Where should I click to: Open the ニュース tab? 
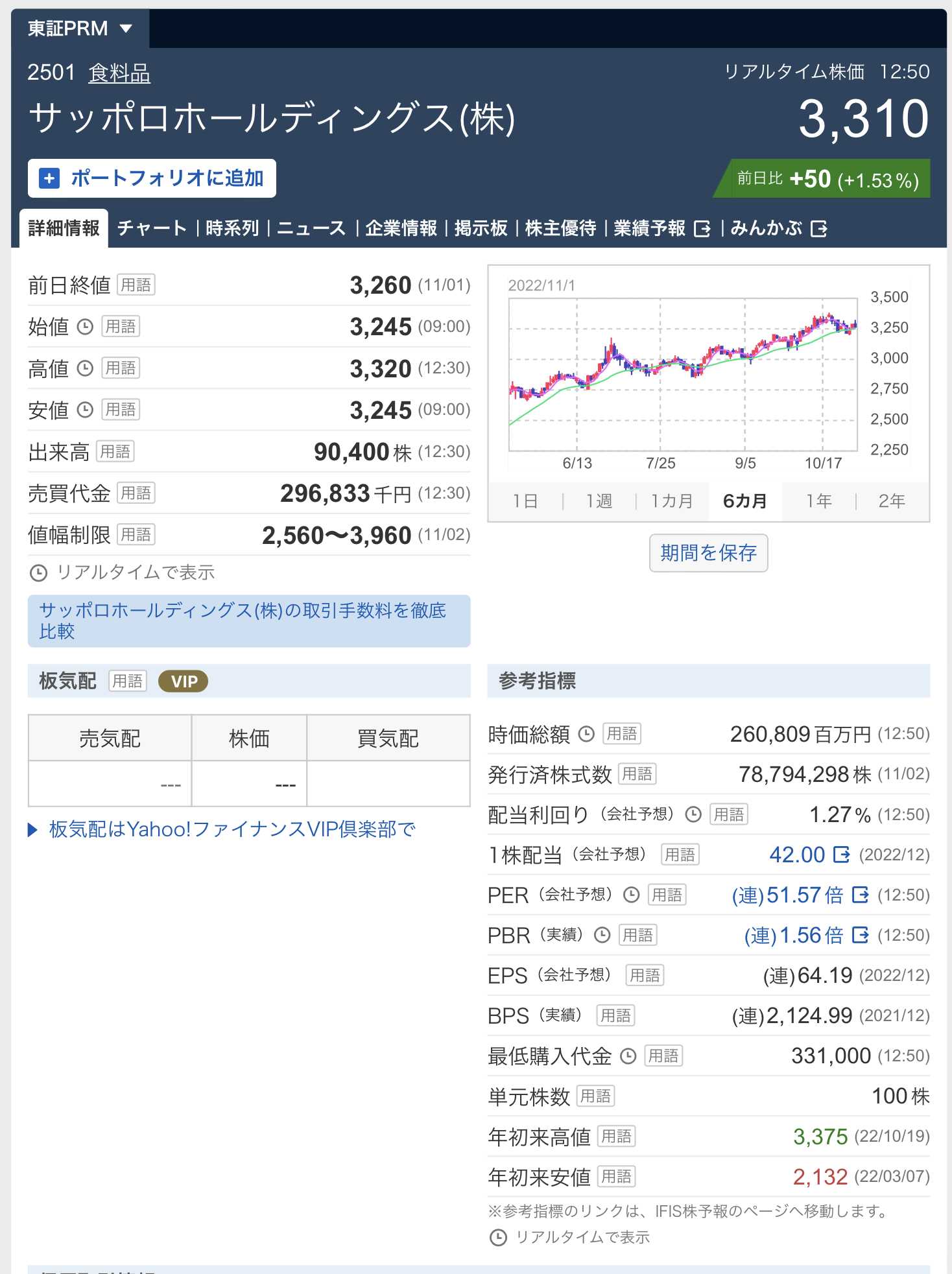(311, 228)
